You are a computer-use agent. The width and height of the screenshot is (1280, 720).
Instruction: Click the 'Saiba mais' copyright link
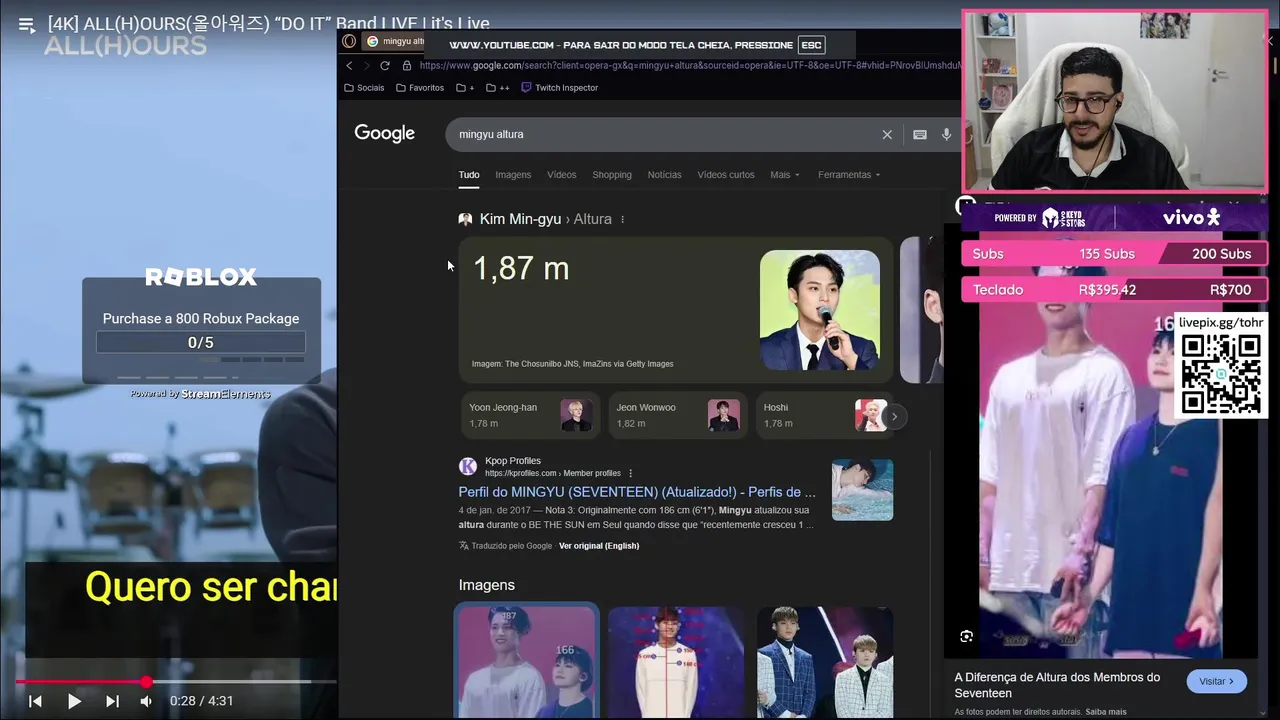pos(1106,712)
